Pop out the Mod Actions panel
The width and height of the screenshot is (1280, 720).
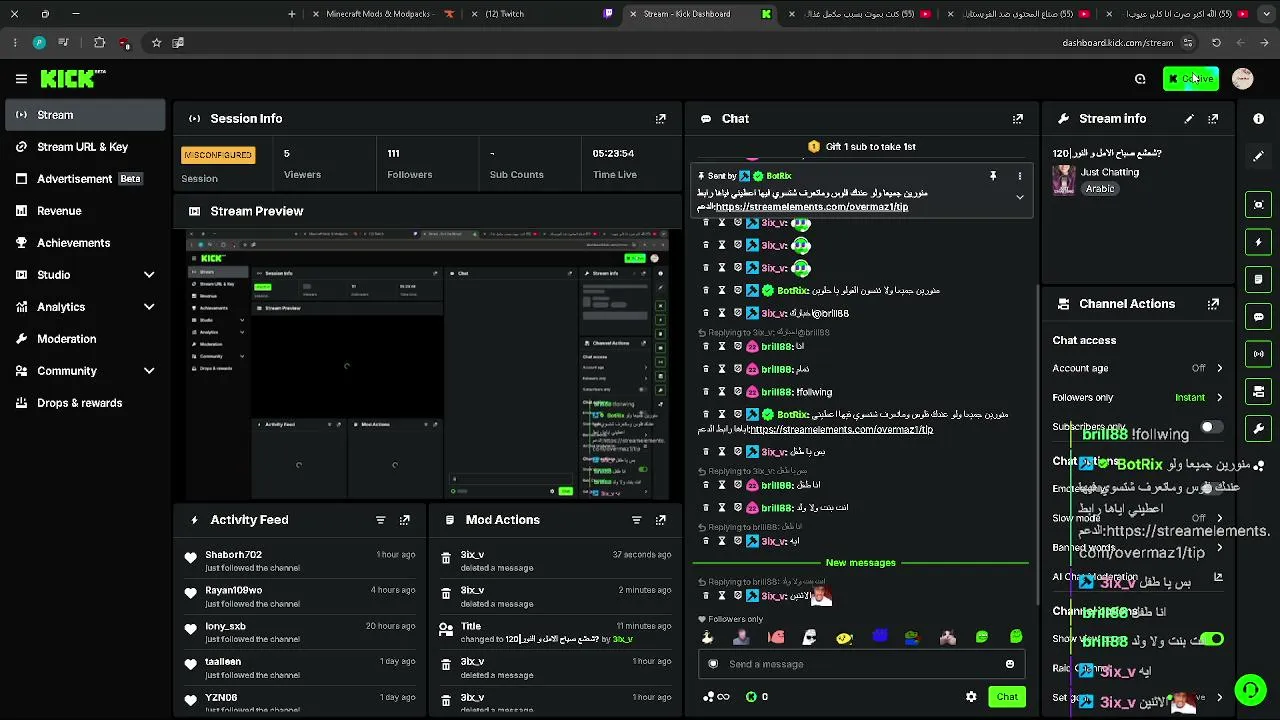point(661,520)
